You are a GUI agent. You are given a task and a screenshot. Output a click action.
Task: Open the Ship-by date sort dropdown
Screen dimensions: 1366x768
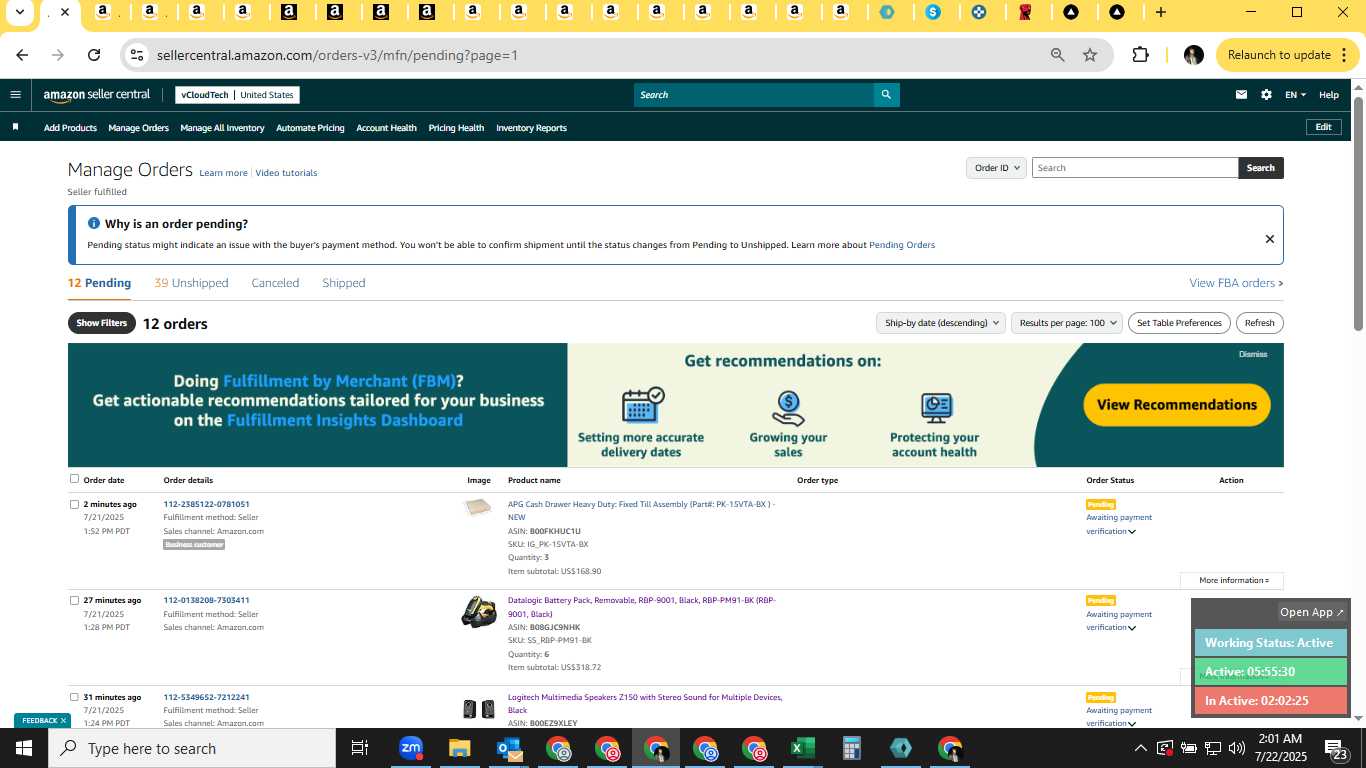[x=940, y=323]
